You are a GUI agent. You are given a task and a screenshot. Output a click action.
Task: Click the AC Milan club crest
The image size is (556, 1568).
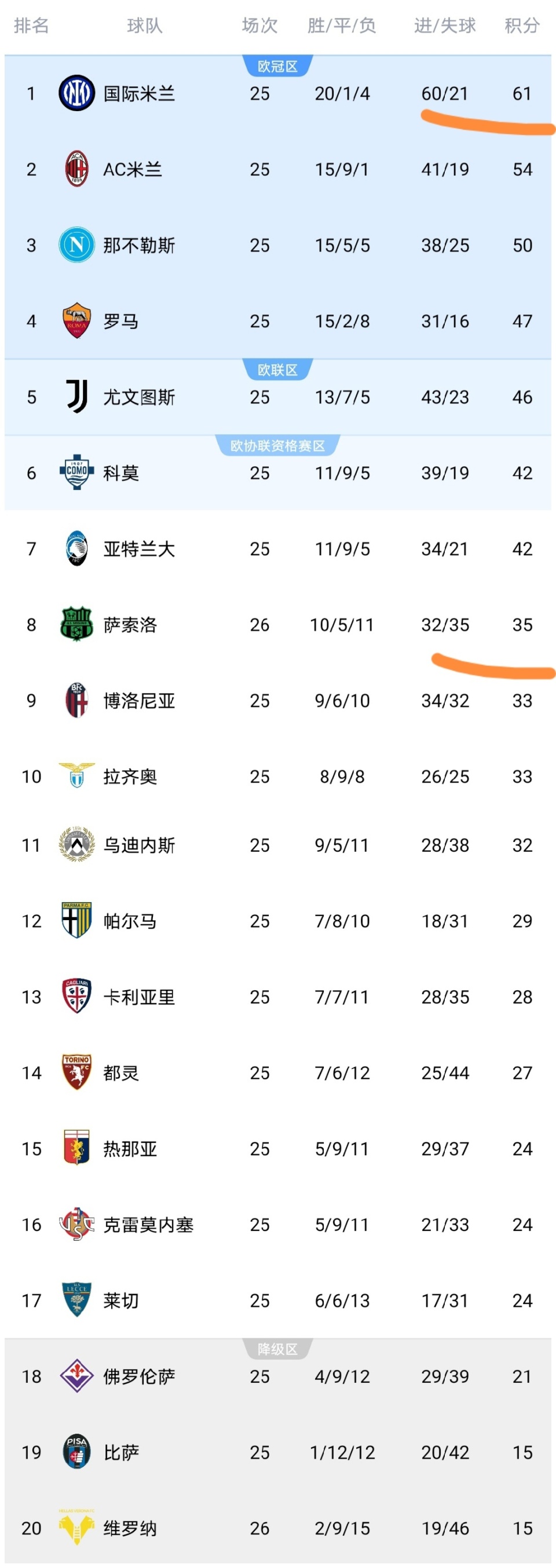(76, 169)
